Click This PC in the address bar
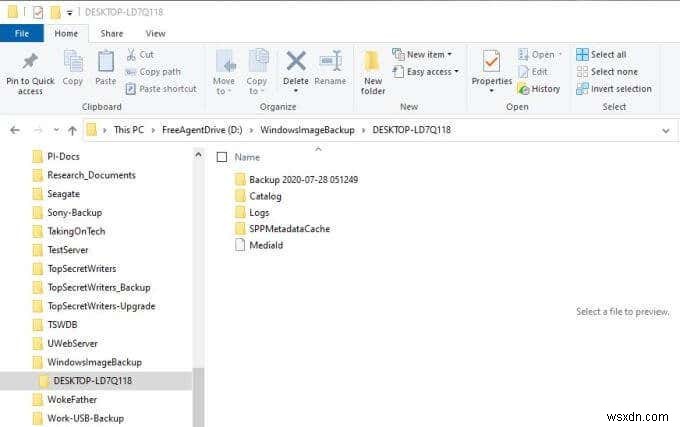Image resolution: width=680 pixels, height=427 pixels. [129, 130]
